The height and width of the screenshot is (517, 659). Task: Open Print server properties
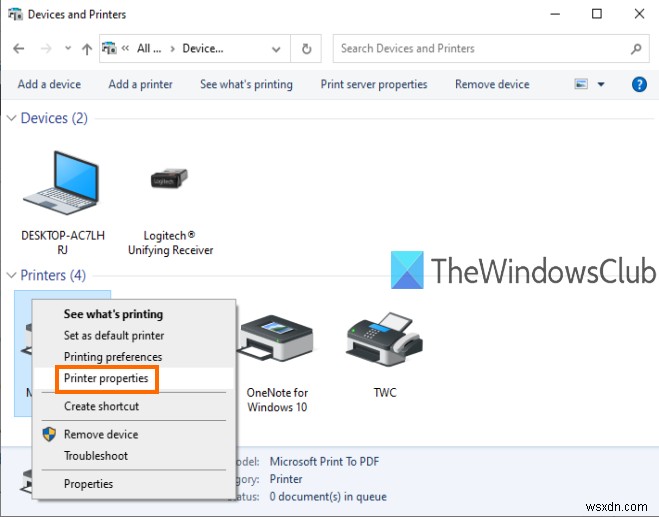[374, 84]
